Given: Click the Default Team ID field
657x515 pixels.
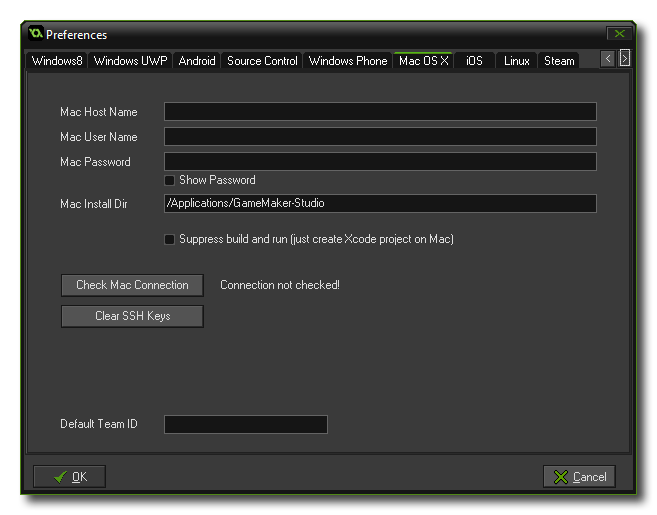Looking at the screenshot, I should pos(245,425).
